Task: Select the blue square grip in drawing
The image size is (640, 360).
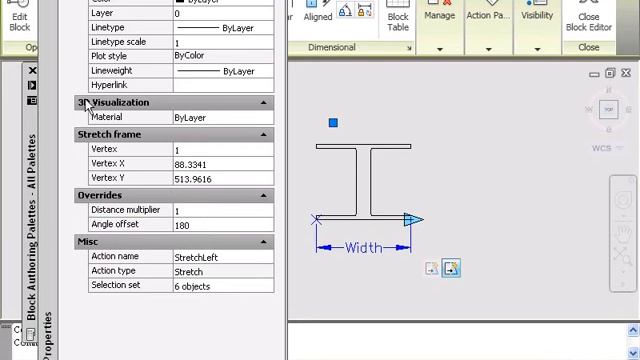Action: pyautogui.click(x=333, y=123)
